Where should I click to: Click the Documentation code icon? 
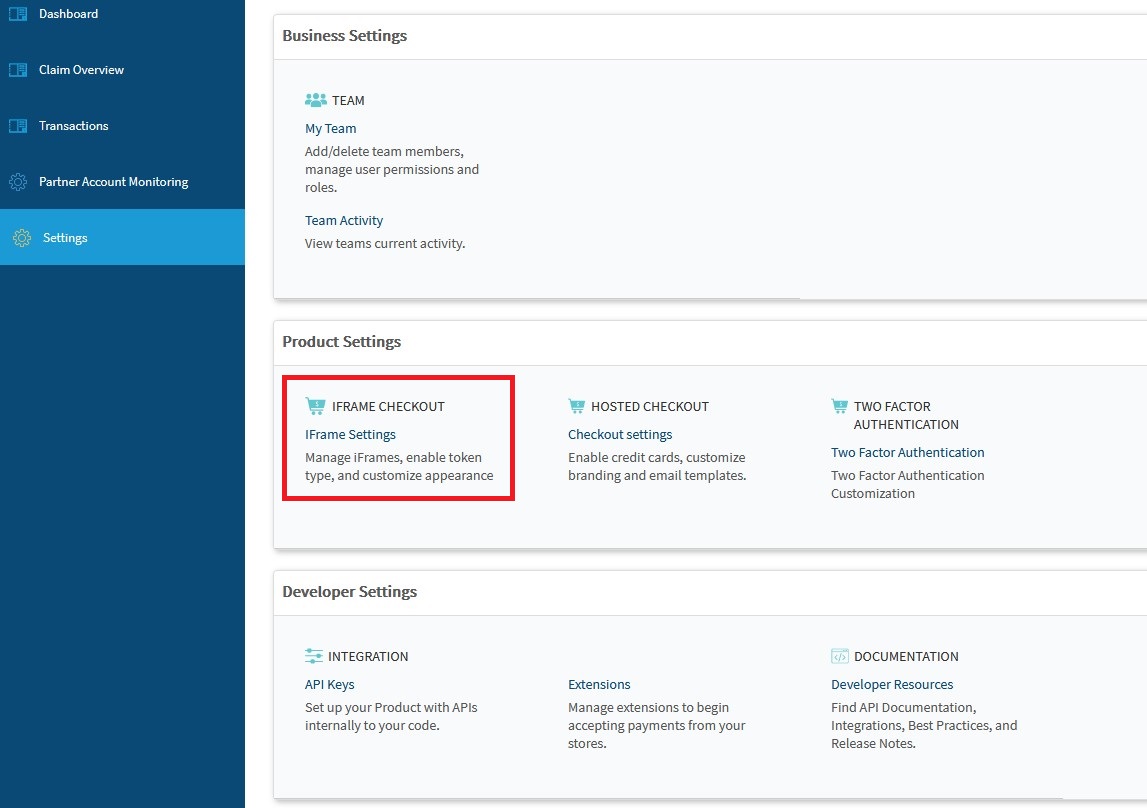point(839,656)
